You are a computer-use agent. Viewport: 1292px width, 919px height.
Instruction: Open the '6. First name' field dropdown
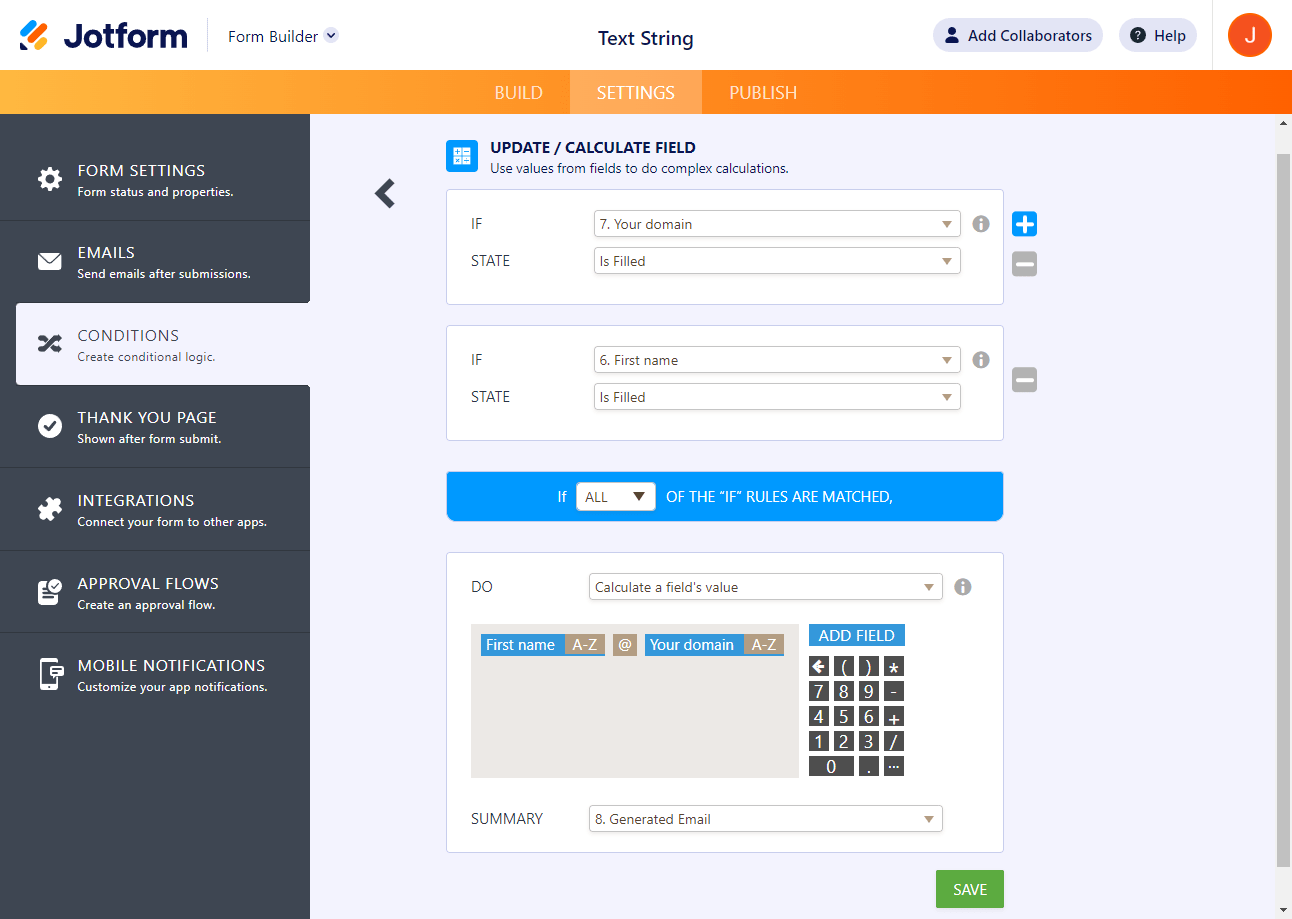point(777,360)
